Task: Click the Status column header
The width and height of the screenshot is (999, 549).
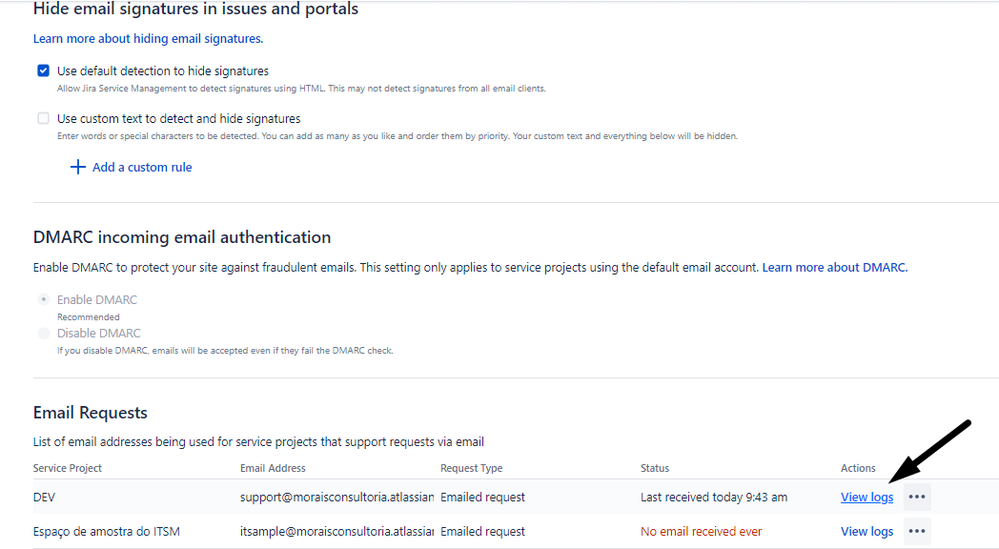Action: click(x=655, y=468)
